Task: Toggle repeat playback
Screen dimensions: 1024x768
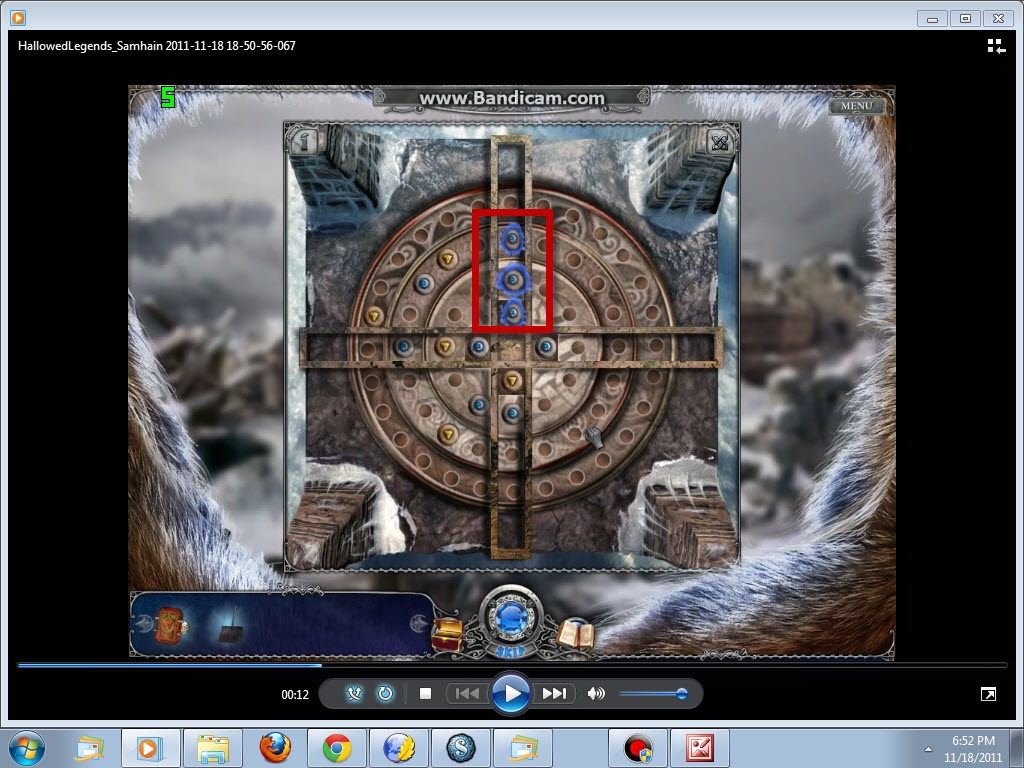Action: click(385, 694)
